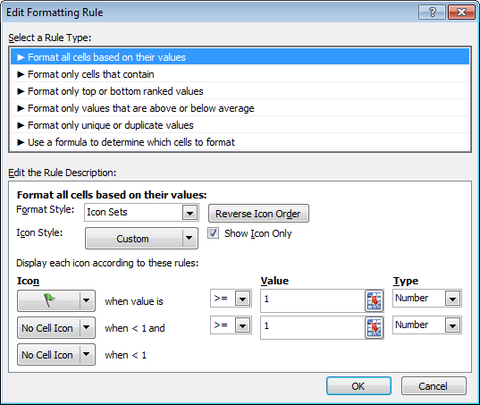Open the first Number type dropdown

tap(427, 298)
